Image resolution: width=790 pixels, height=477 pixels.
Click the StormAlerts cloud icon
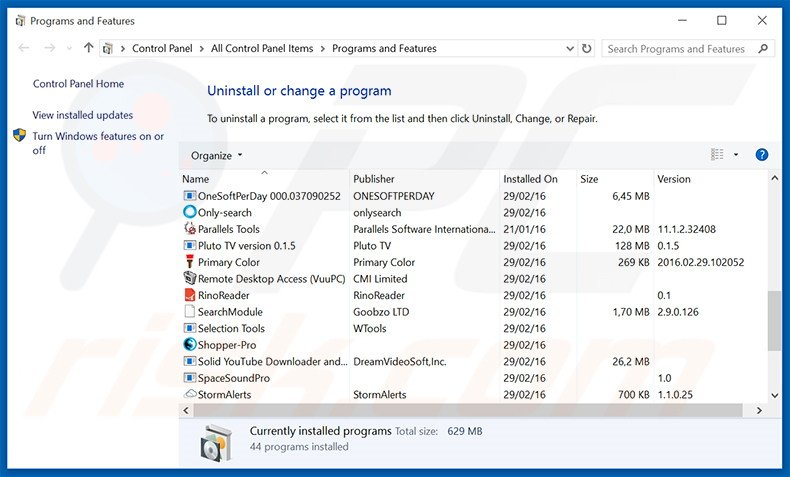(x=190, y=394)
